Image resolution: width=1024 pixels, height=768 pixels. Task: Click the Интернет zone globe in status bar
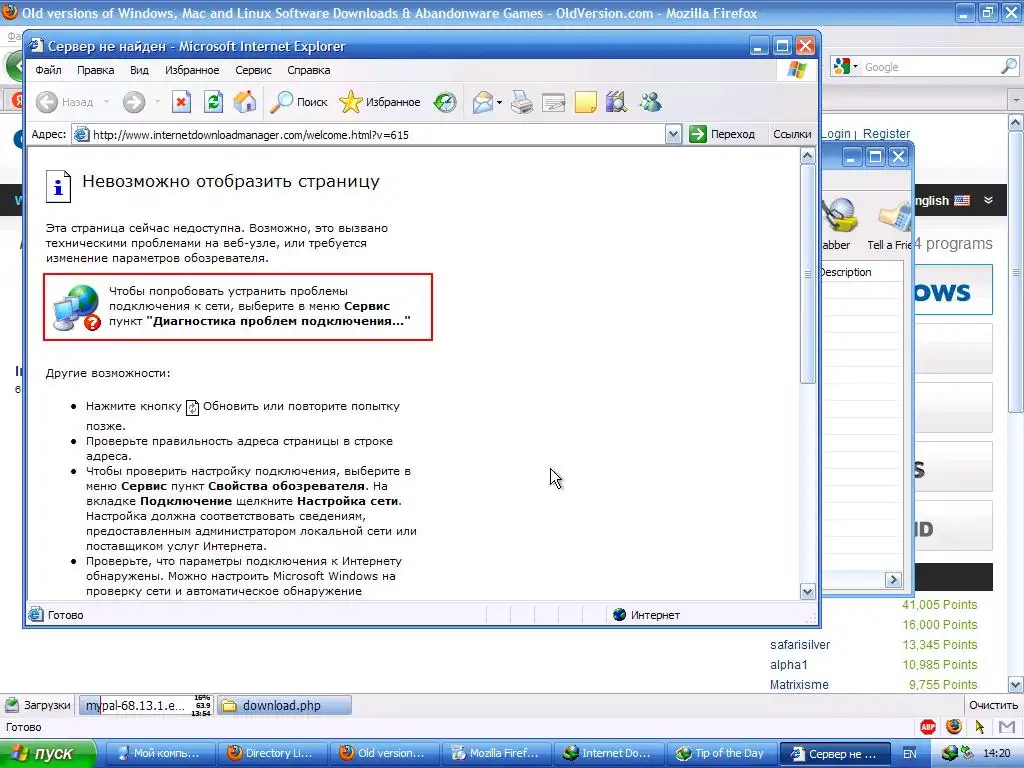[619, 615]
